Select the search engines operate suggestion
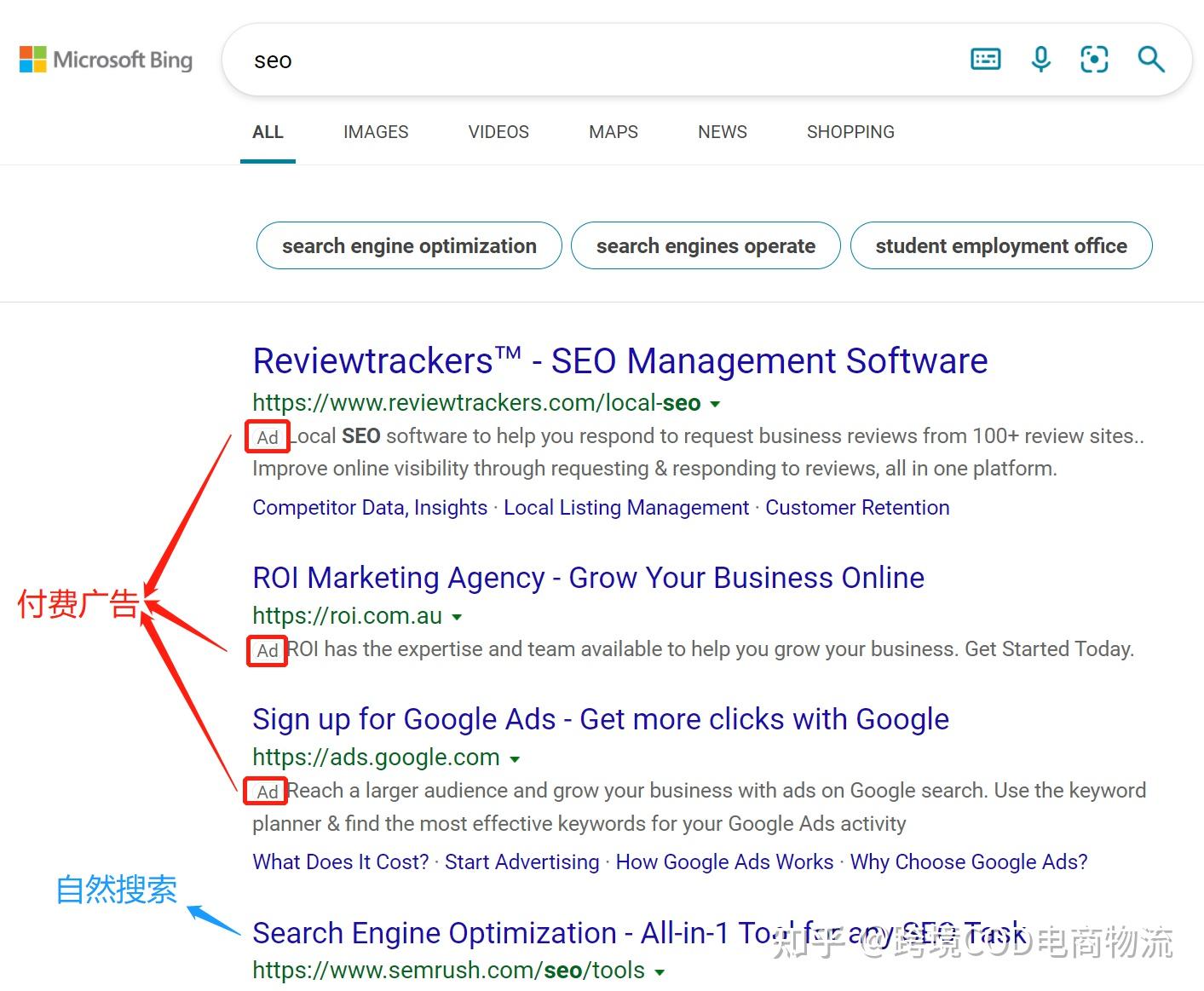Image resolution: width=1204 pixels, height=991 pixels. (x=706, y=246)
